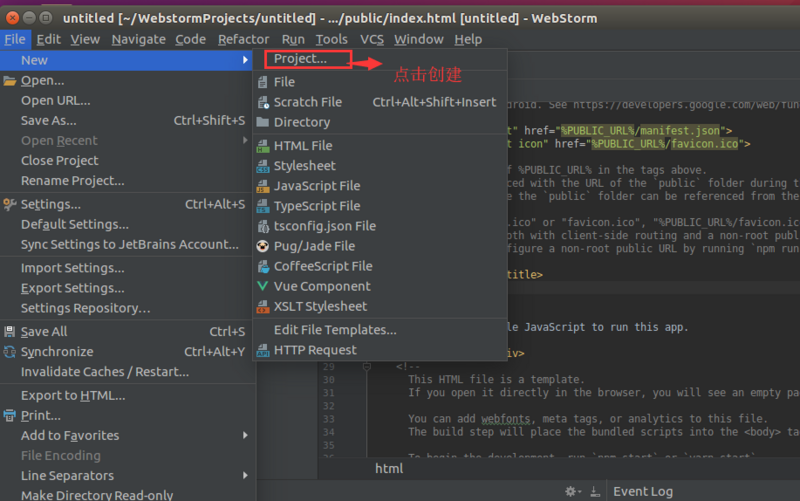This screenshot has height=501, width=800.
Task: Open the View menu
Action: [85, 39]
